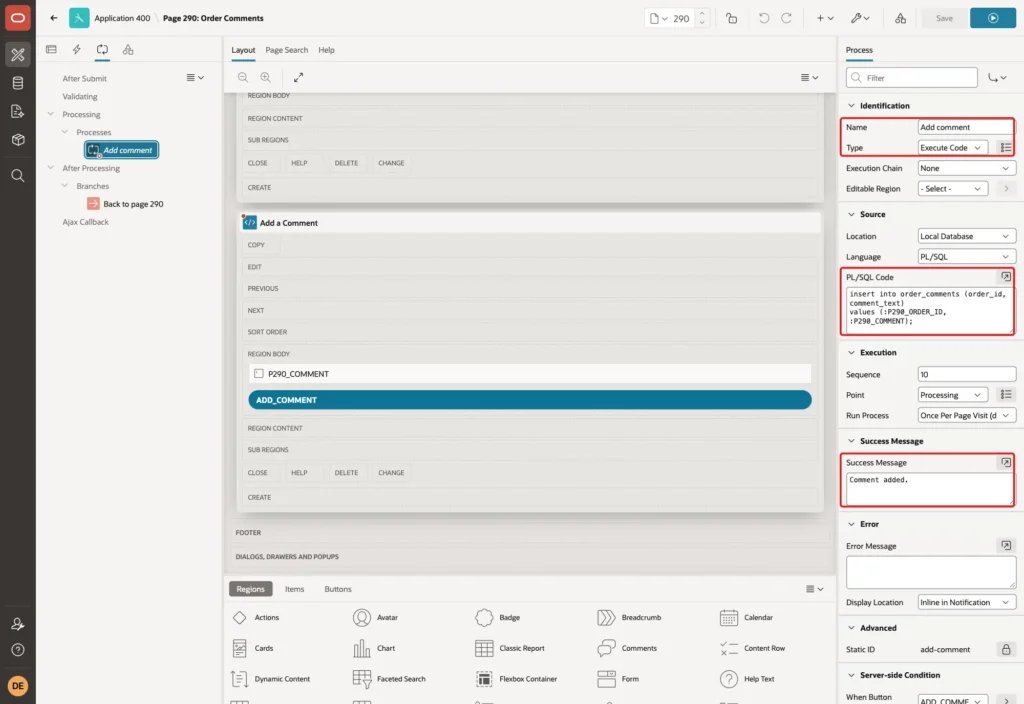This screenshot has width=1024, height=704.
Task: Zoom out the layout view
Action: 243,77
